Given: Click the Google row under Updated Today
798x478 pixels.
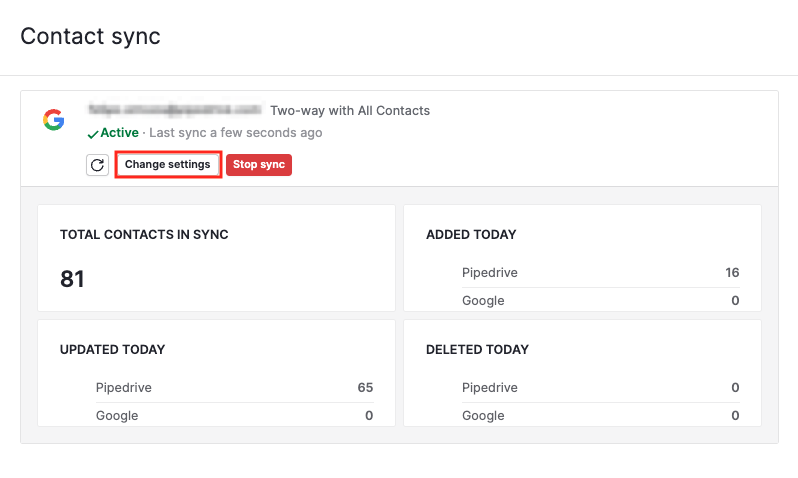Looking at the screenshot, I should click(x=234, y=415).
